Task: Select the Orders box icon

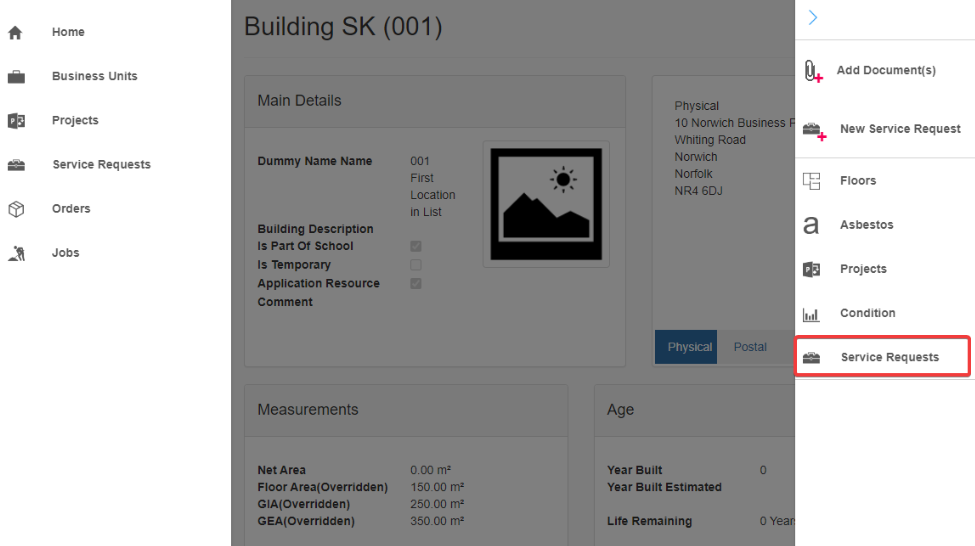Action: click(x=16, y=209)
